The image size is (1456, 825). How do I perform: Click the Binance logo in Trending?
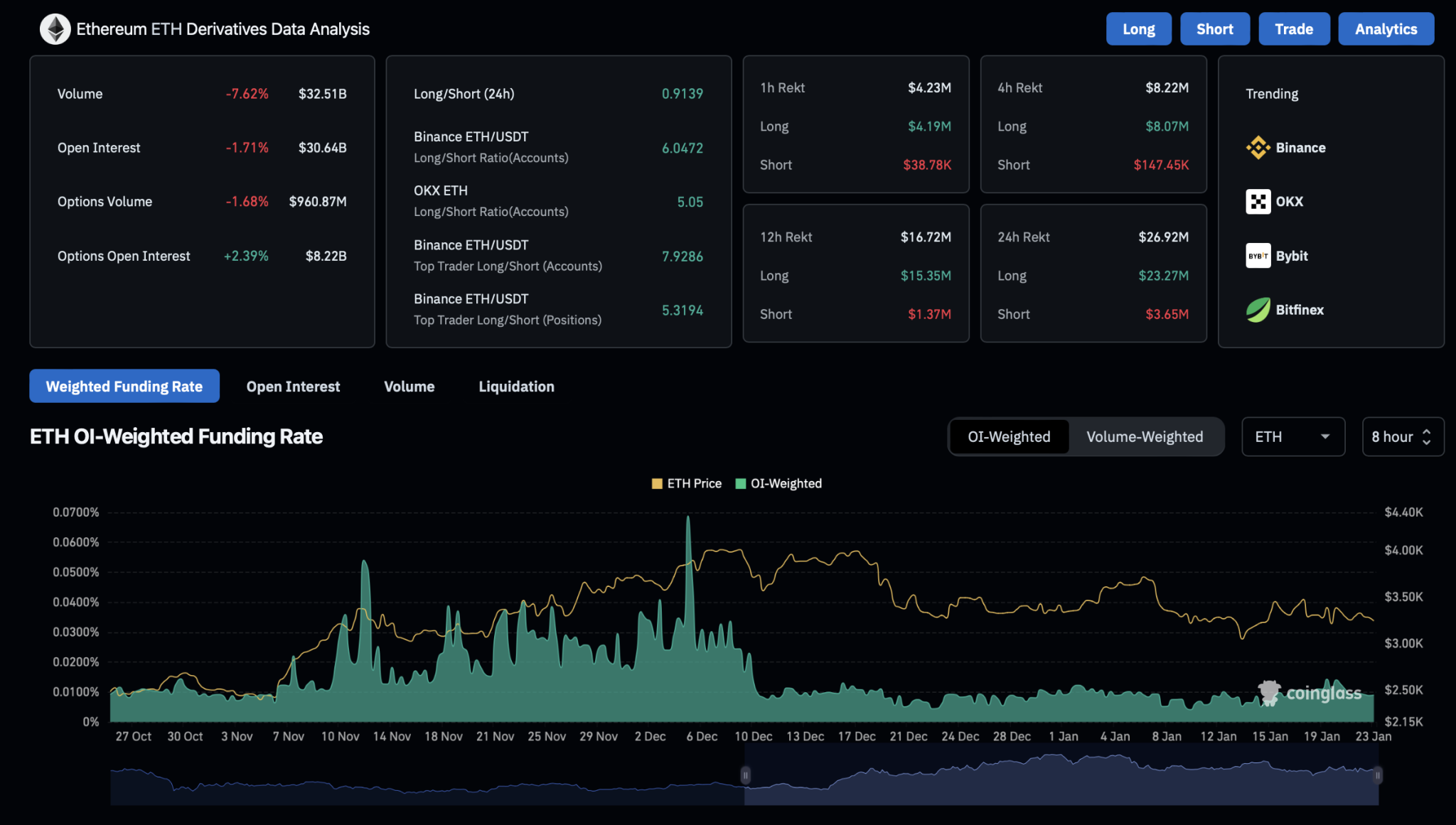(x=1258, y=148)
